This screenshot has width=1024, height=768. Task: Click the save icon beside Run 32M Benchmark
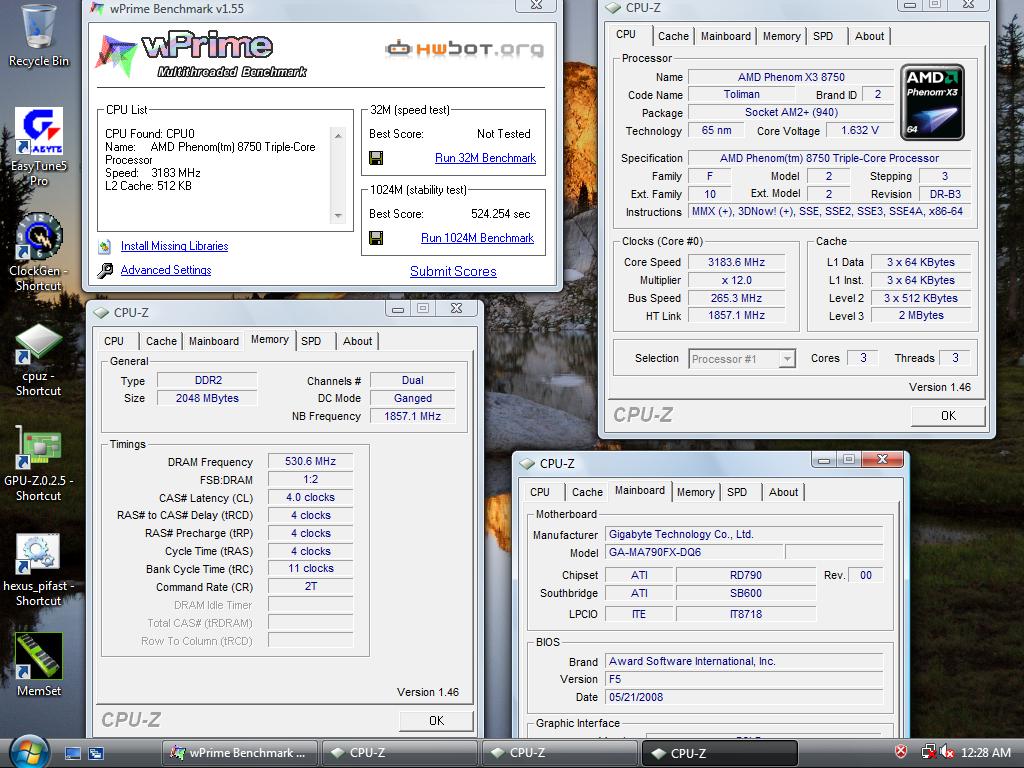coord(376,158)
